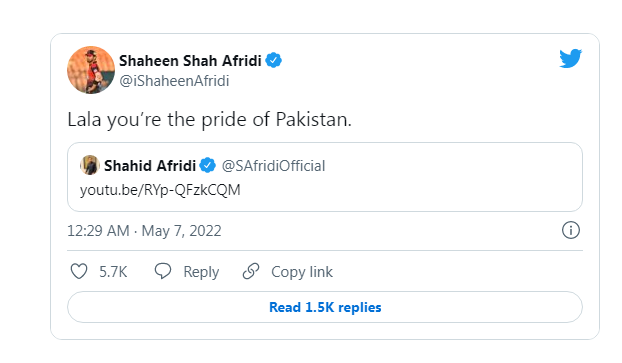622x363 pixels.
Task: Click Shahid Afridi's verified badge
Action: (x=207, y=165)
